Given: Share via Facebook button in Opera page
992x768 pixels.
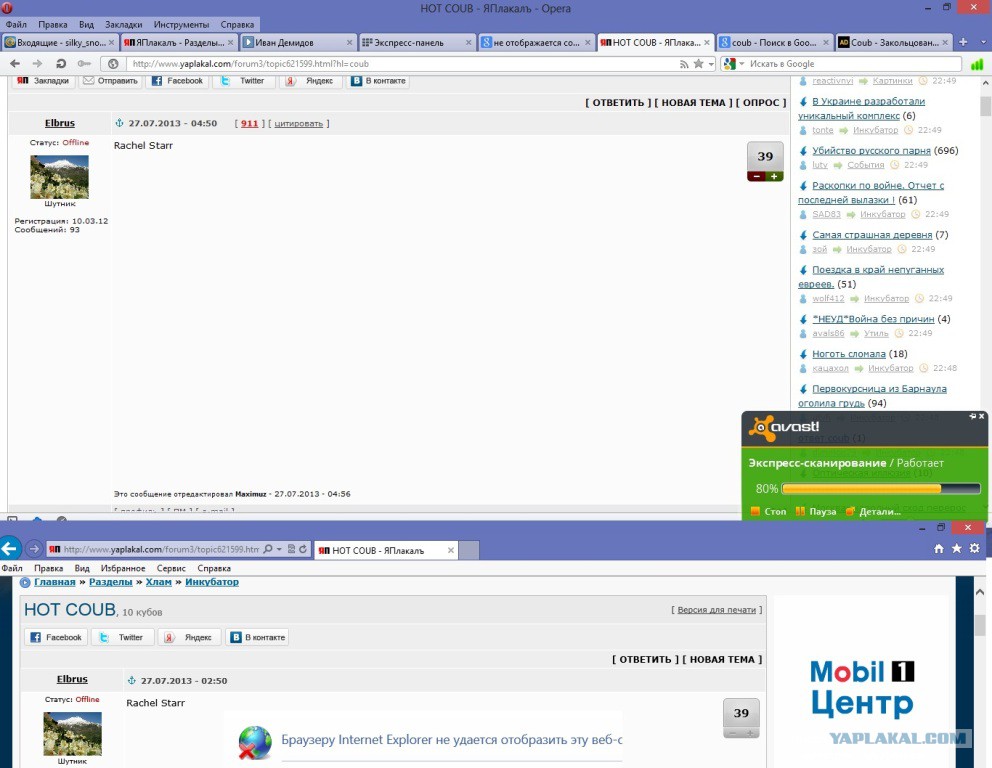Looking at the screenshot, I should 178,81.
